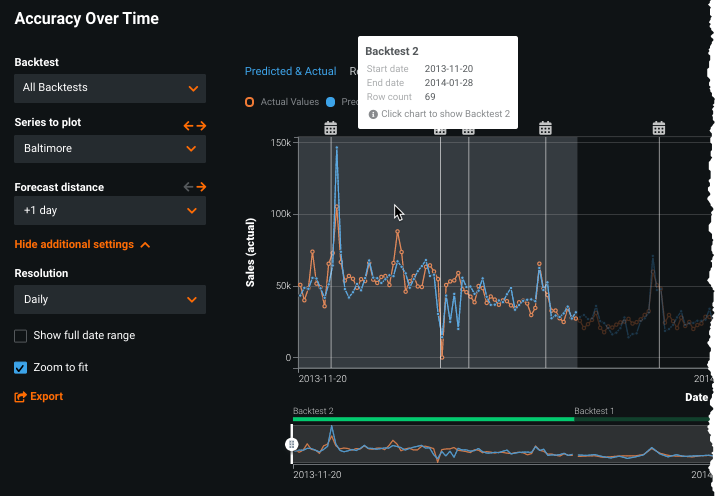Click the green Backtest 2 range bar

coord(432,419)
